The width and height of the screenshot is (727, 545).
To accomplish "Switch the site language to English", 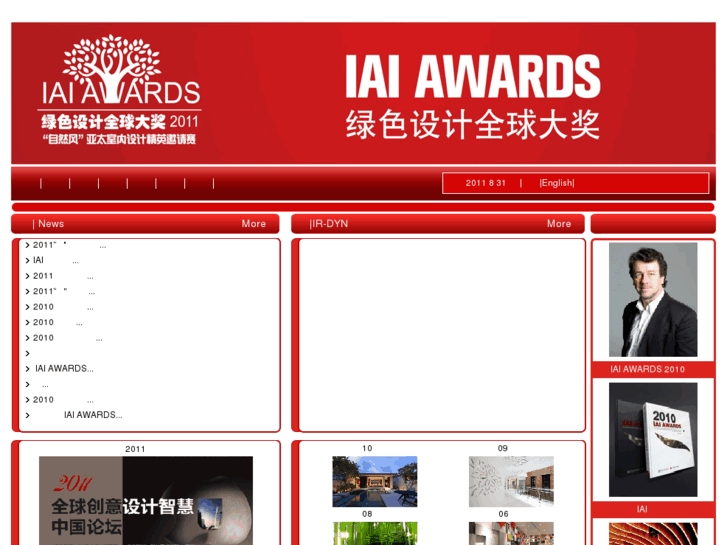I will pos(557,183).
